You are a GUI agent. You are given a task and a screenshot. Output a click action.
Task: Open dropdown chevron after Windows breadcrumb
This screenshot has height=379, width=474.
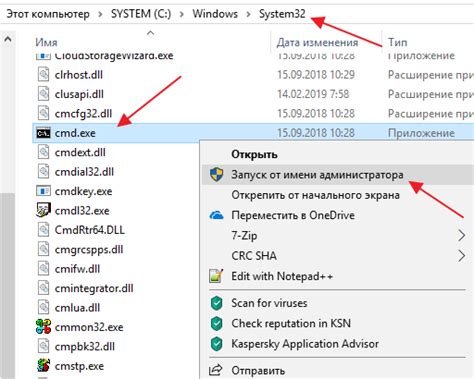tap(248, 14)
